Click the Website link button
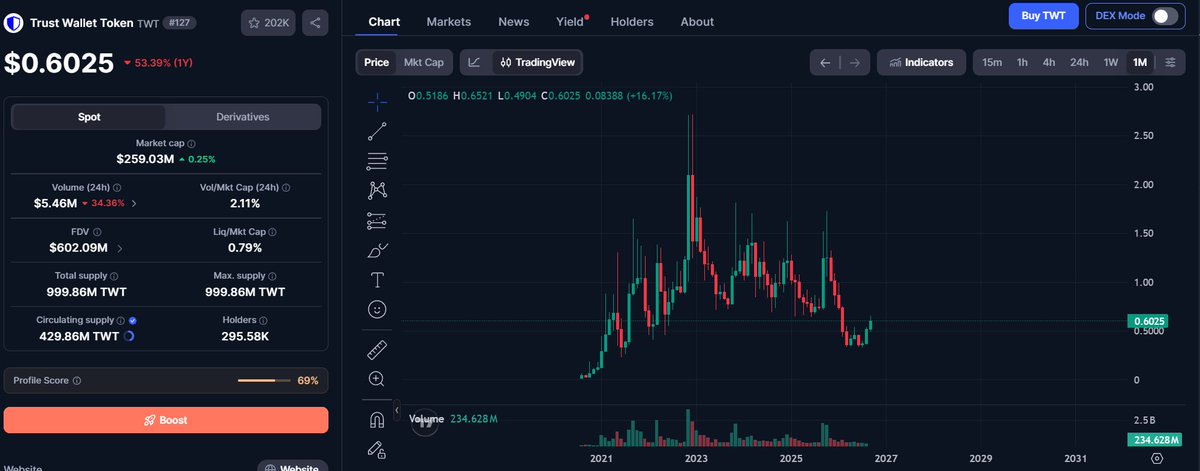This screenshot has width=1200, height=471. 293,466
